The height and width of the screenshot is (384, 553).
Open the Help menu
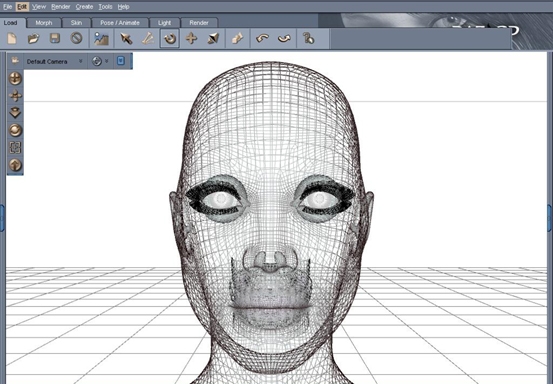[x=123, y=7]
